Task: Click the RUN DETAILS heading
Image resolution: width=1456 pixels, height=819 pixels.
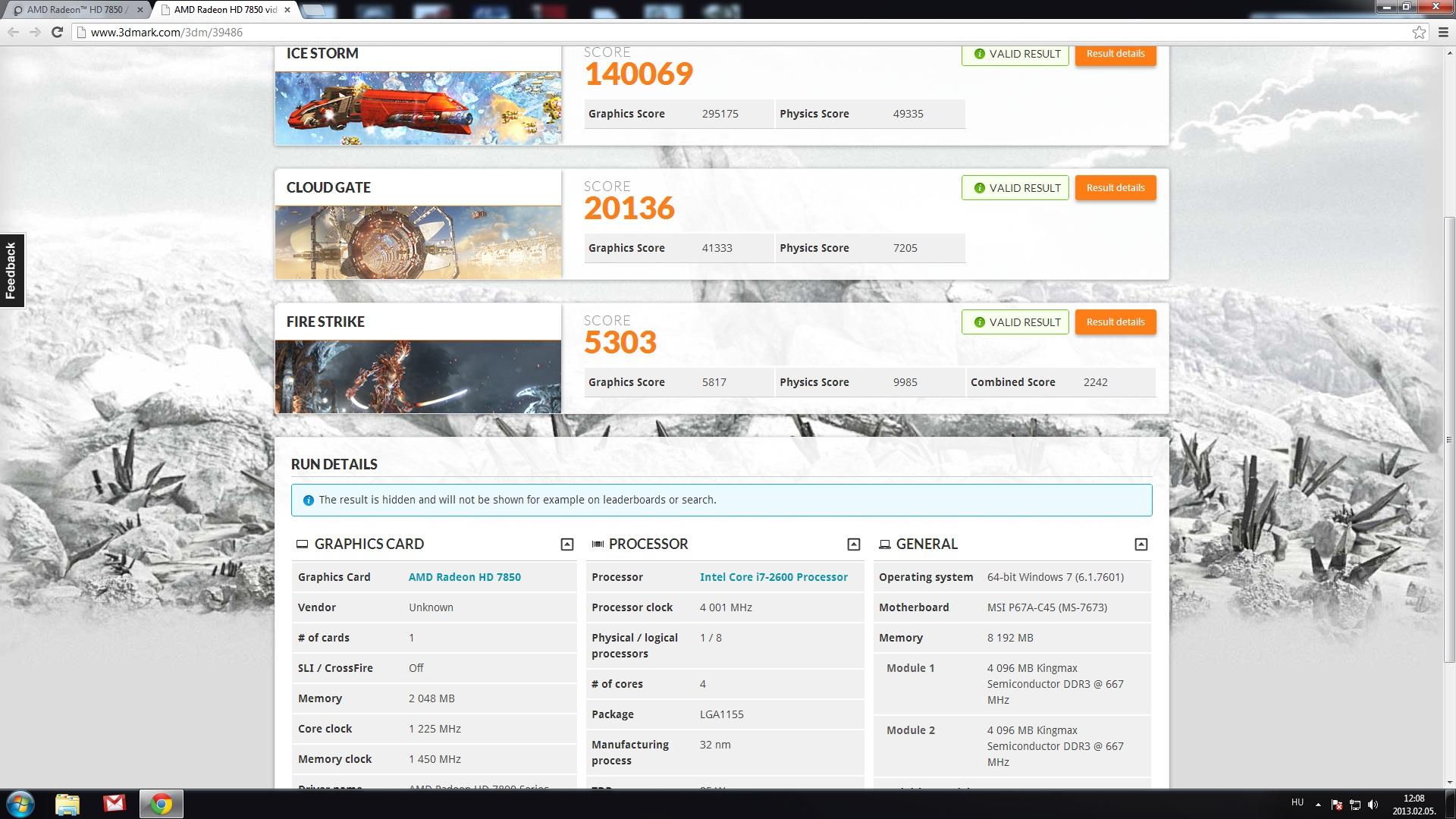Action: pos(334,464)
